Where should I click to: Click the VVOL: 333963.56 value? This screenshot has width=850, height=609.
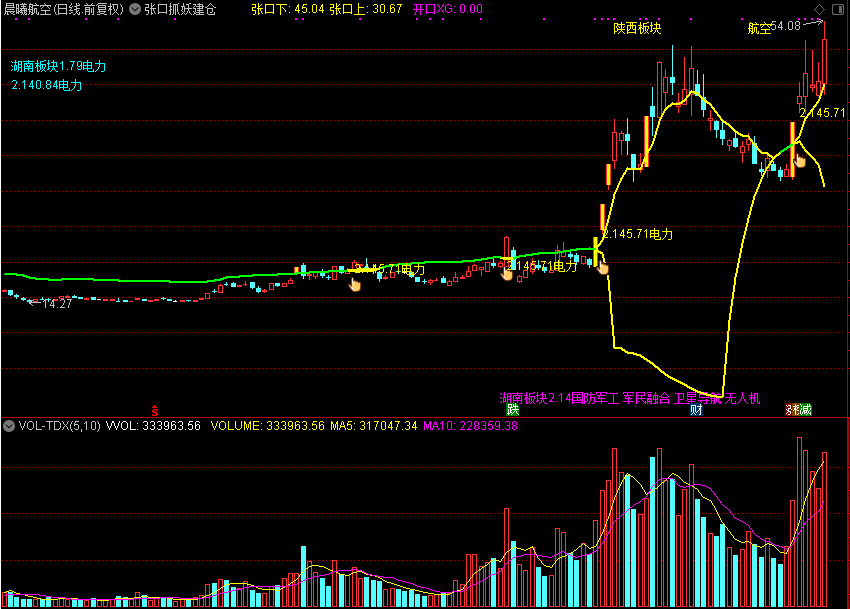pos(153,426)
